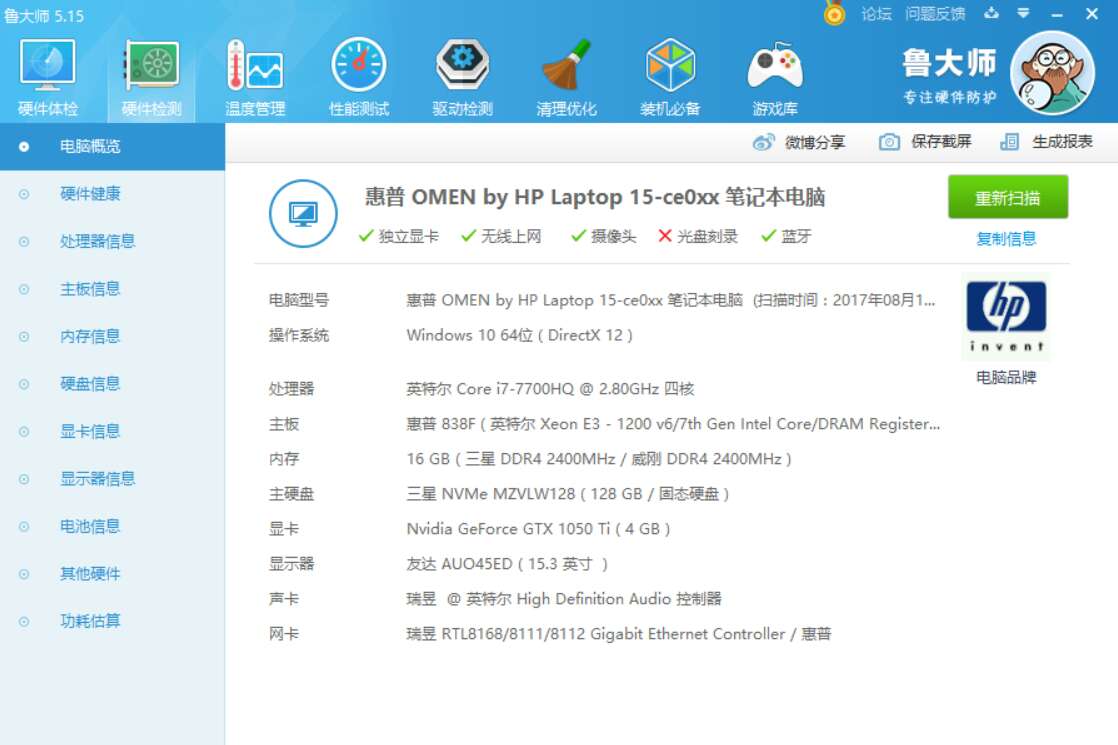Minimize the 鲁大师 window
Viewport: 1118px width, 745px height.
[1057, 14]
